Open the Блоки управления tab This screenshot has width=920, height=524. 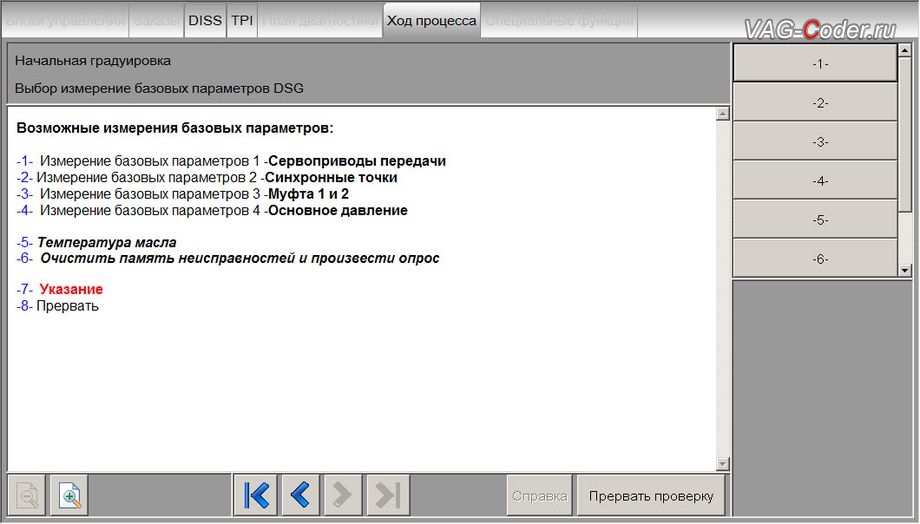(65, 21)
